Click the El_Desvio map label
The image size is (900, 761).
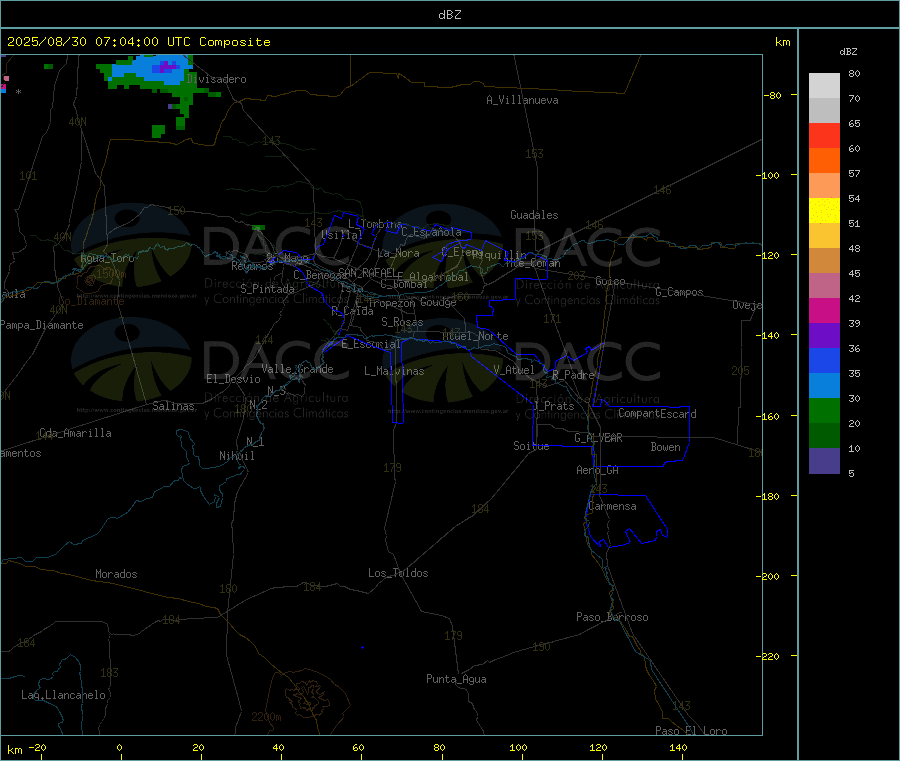click(x=233, y=379)
